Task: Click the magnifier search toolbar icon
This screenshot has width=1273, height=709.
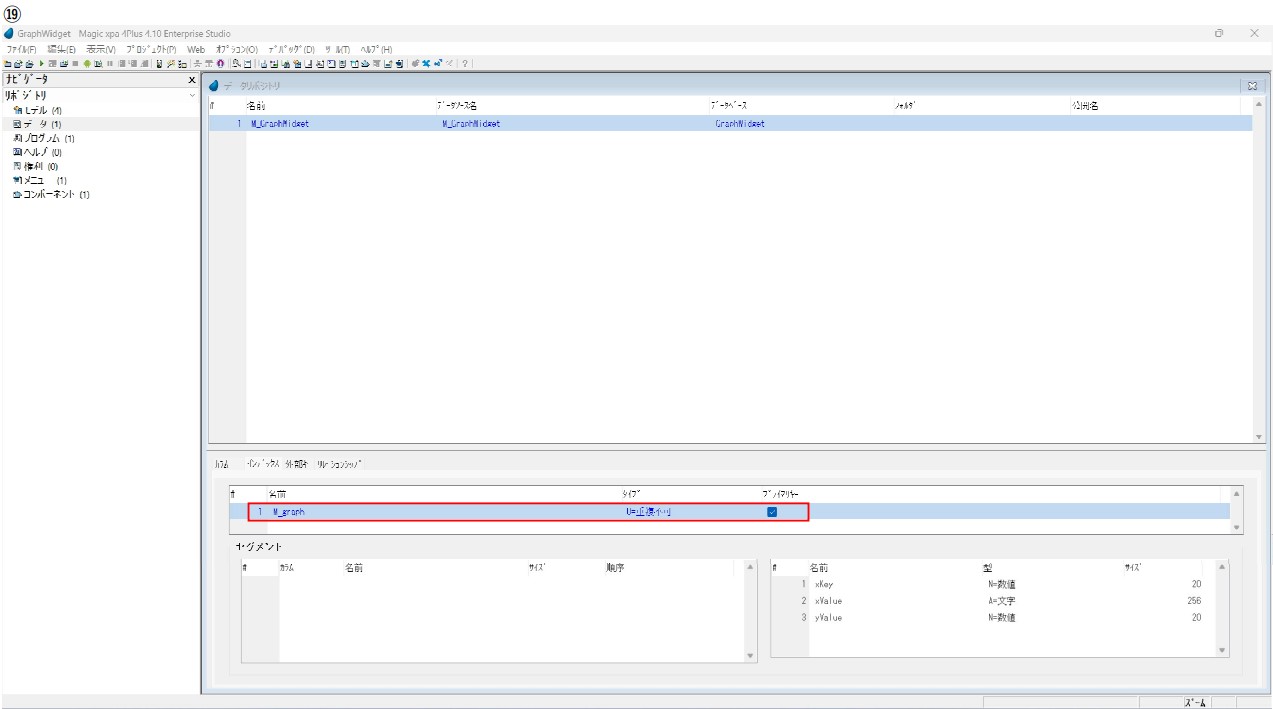Action: [x=235, y=63]
